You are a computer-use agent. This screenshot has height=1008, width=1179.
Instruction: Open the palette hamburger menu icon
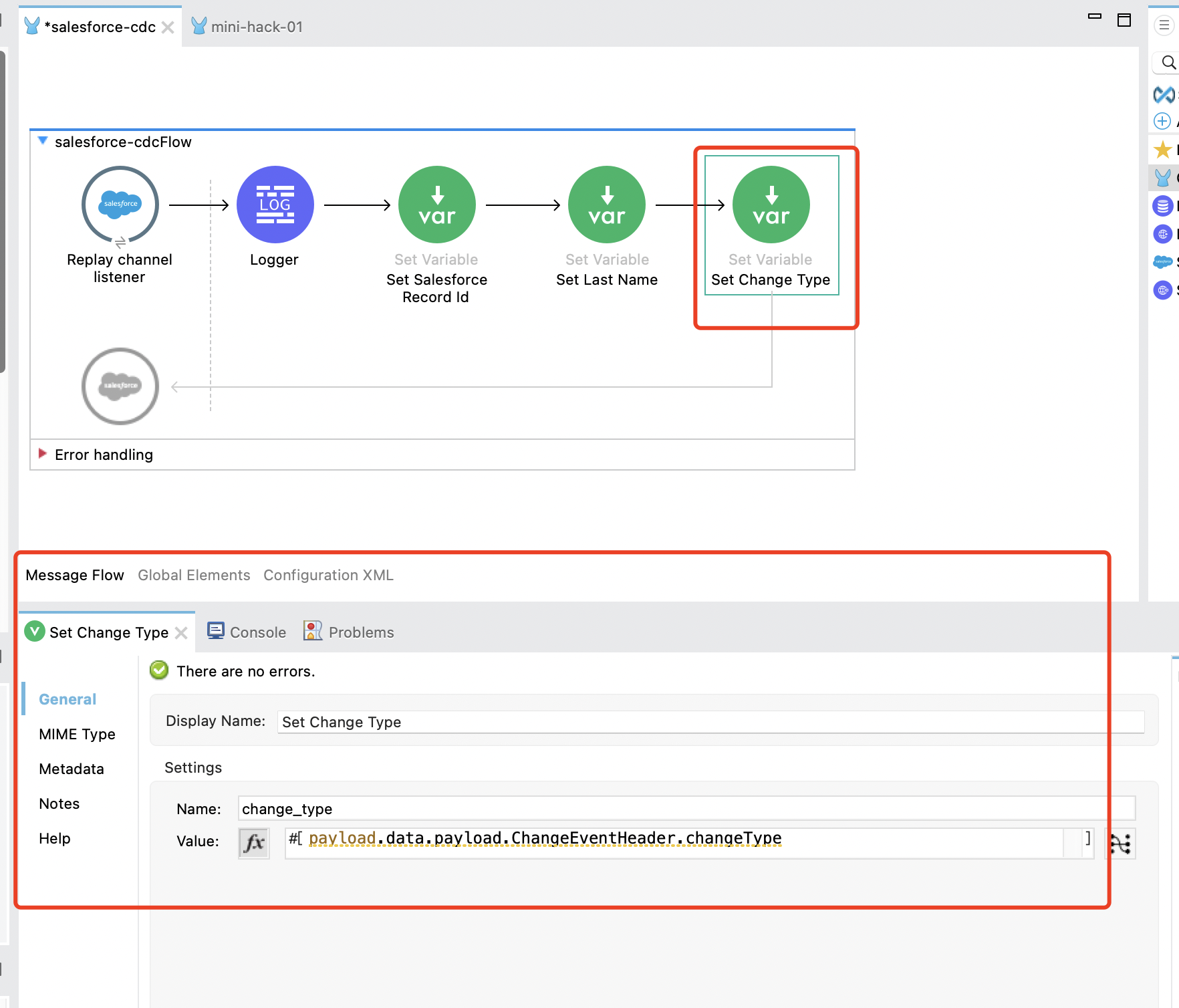(1164, 26)
